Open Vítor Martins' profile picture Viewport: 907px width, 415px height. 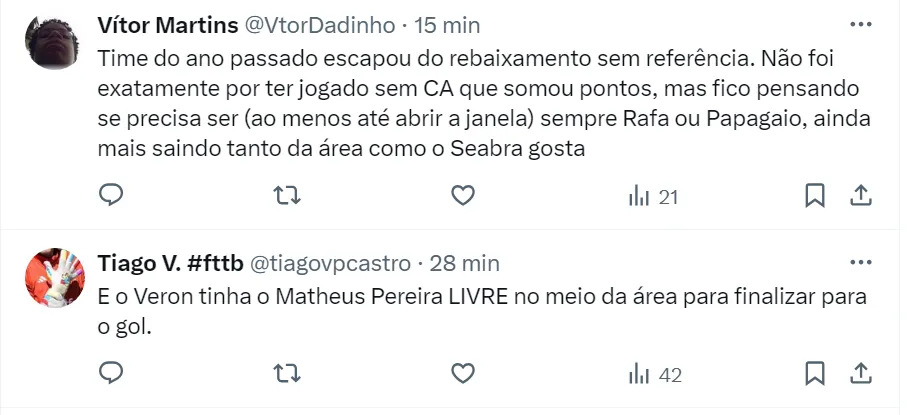tap(53, 41)
